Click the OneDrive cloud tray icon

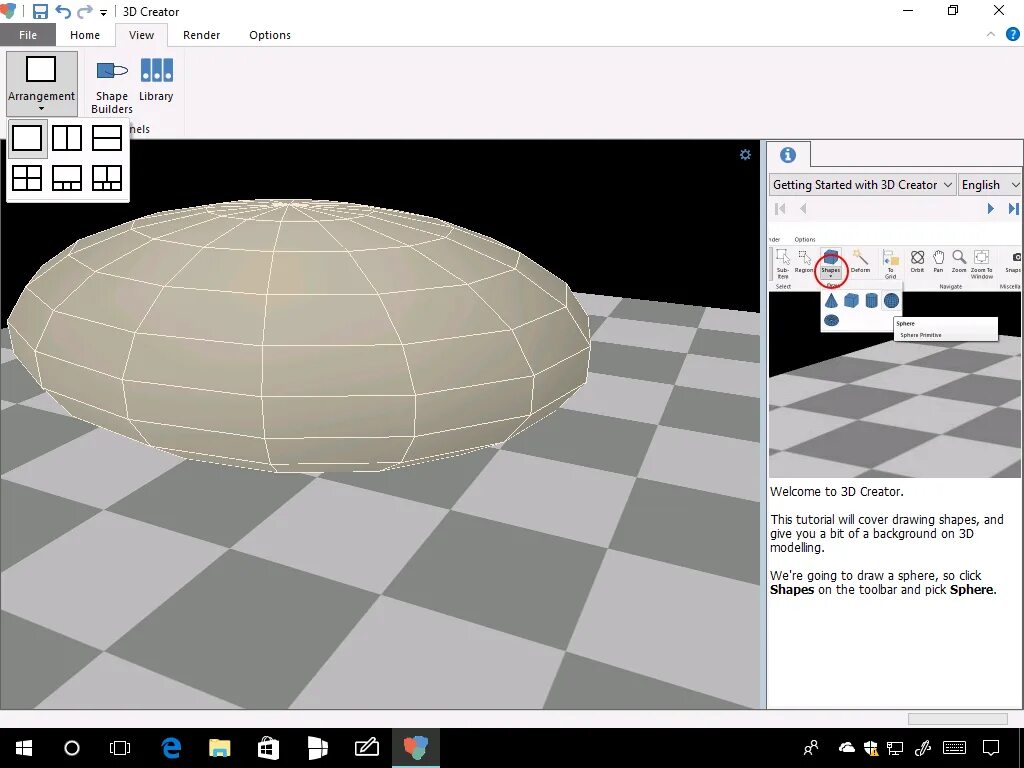[x=846, y=748]
